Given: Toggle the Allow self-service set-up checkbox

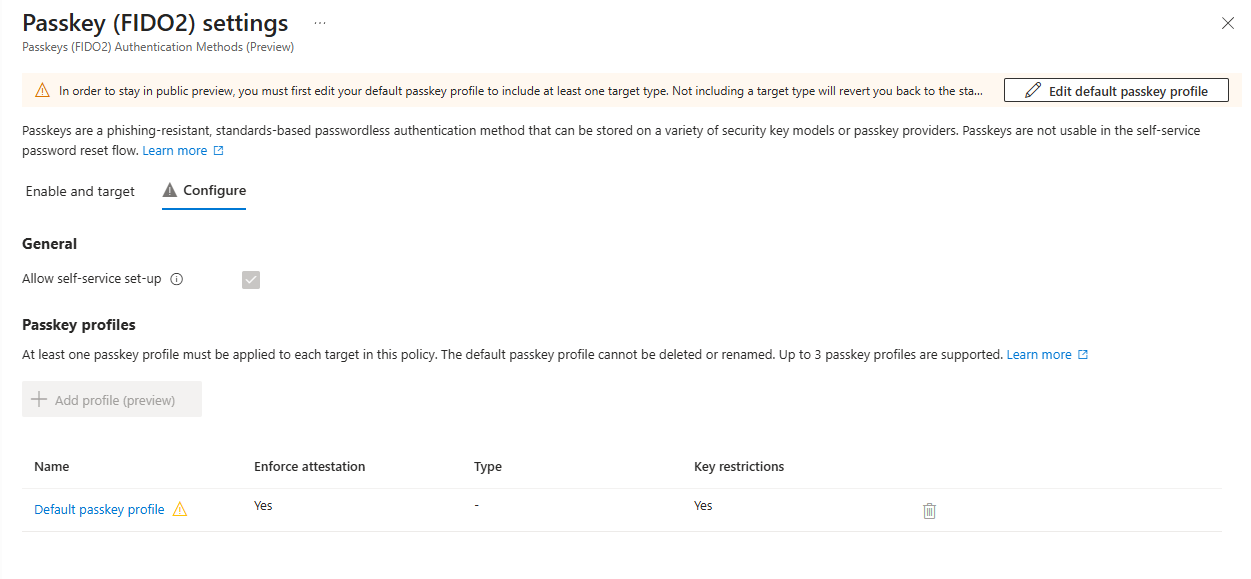Looking at the screenshot, I should click(x=250, y=279).
